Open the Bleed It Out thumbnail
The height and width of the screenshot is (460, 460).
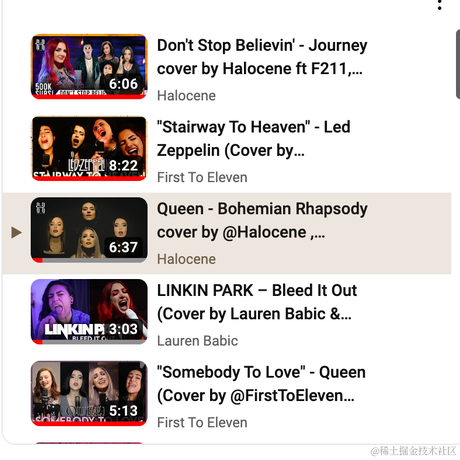[x=89, y=312]
